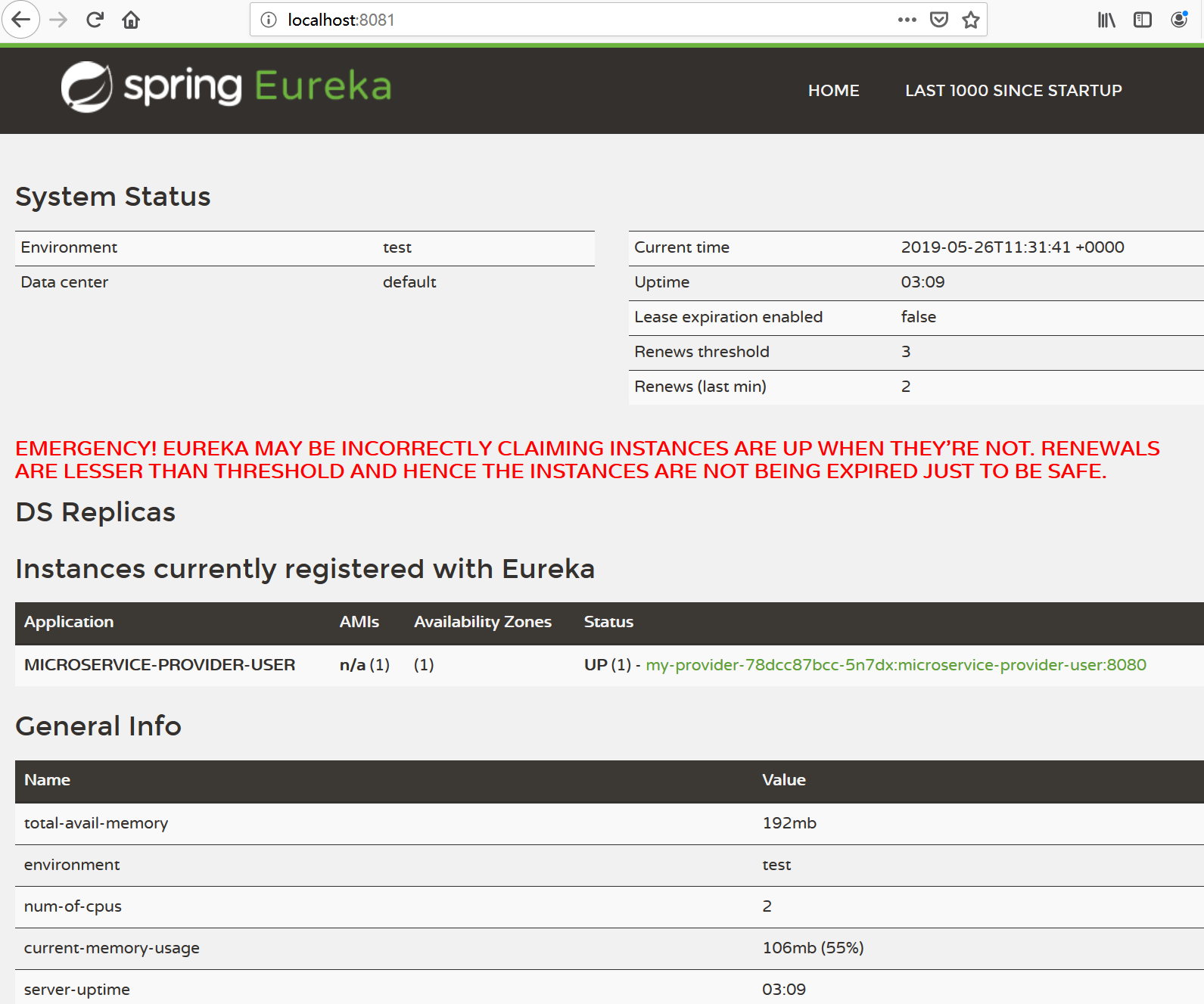Select MICROSERVICE-PROVIDER-USER application name

[x=160, y=665]
